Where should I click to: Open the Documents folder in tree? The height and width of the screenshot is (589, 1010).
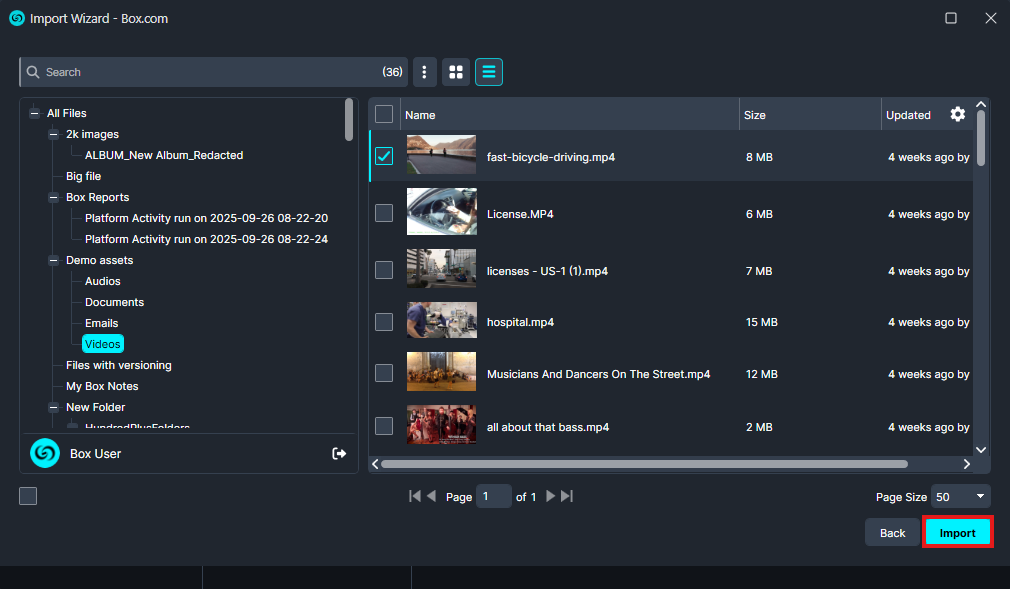click(x=114, y=302)
